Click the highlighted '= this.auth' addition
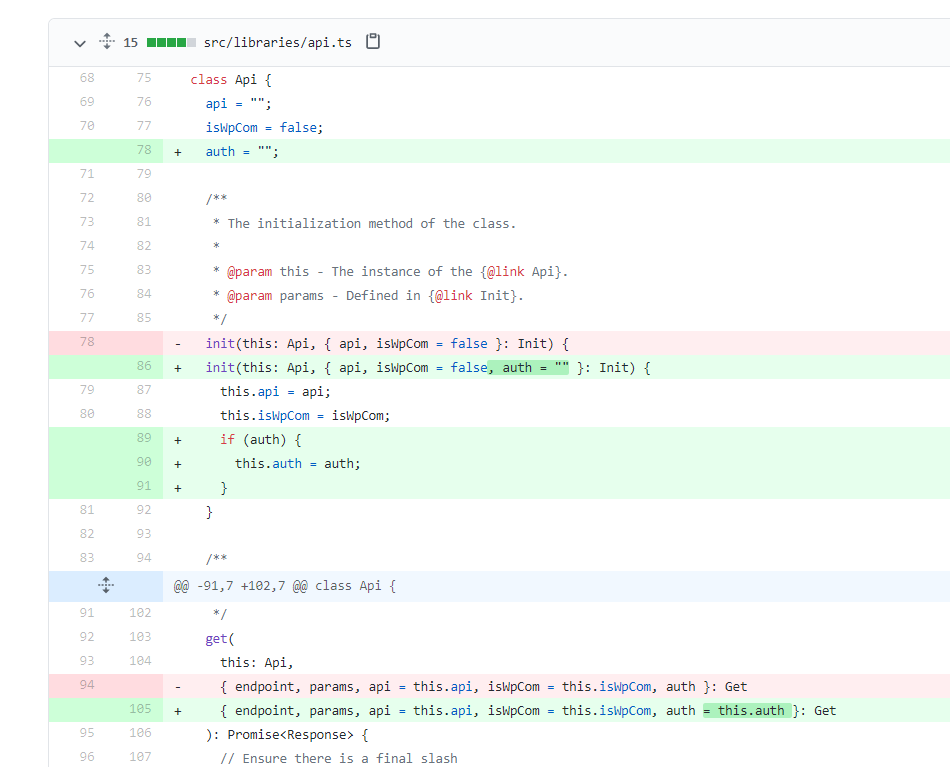Viewport: 950px width, 767px height. [746, 711]
